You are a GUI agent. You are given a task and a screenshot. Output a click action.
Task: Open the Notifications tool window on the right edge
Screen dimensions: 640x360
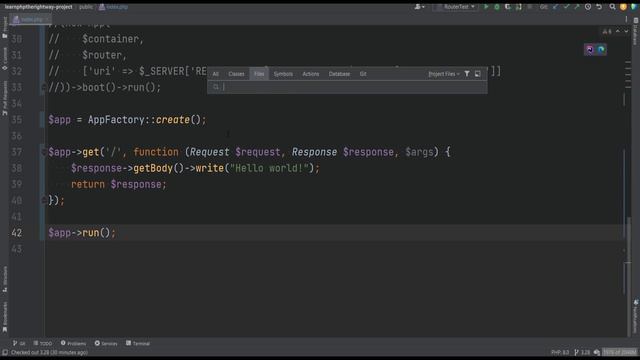pos(636,316)
